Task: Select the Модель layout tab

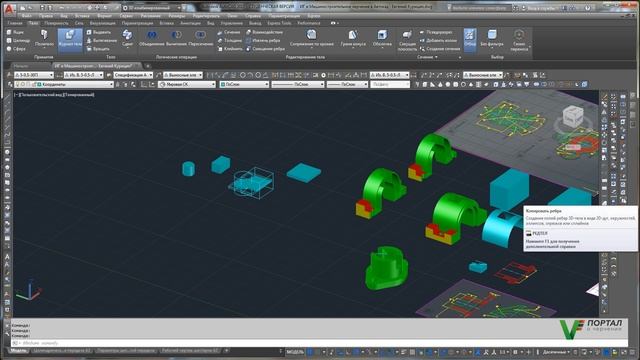Action: (x=18, y=351)
